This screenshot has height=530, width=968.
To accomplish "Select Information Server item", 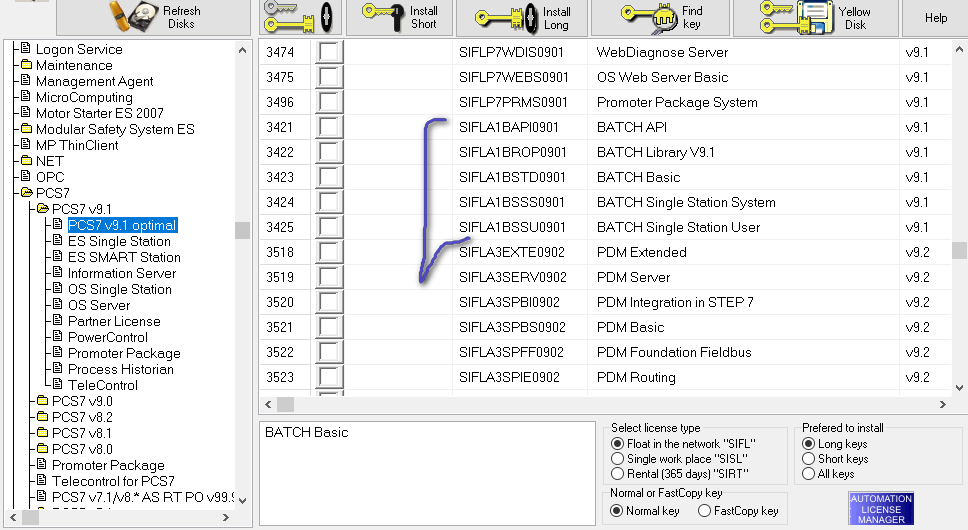I will 122,273.
